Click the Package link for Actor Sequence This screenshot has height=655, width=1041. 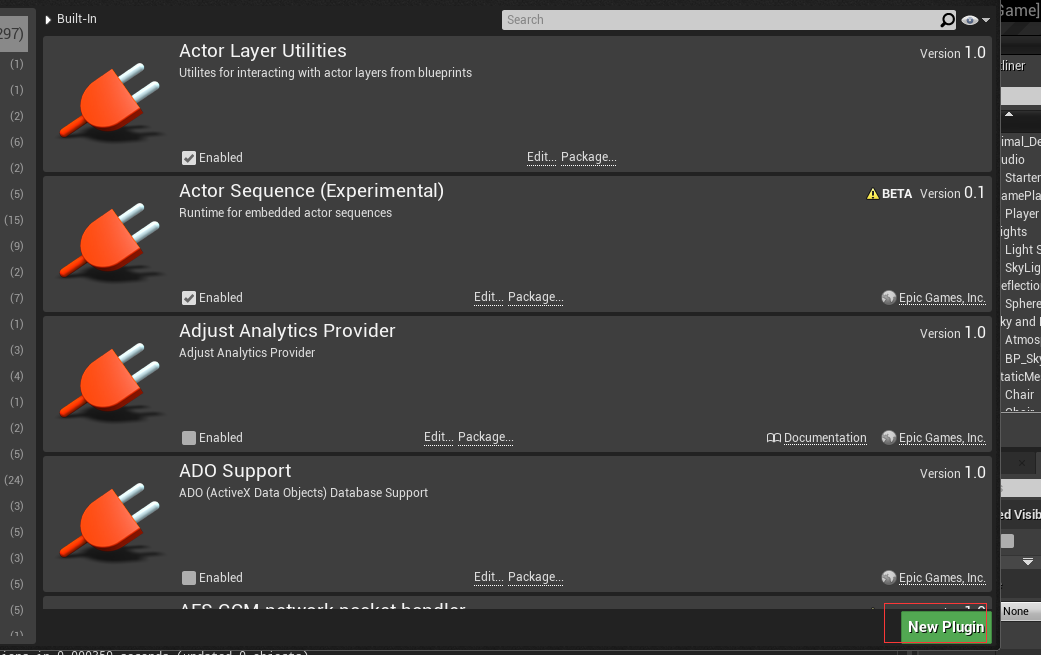click(x=536, y=297)
